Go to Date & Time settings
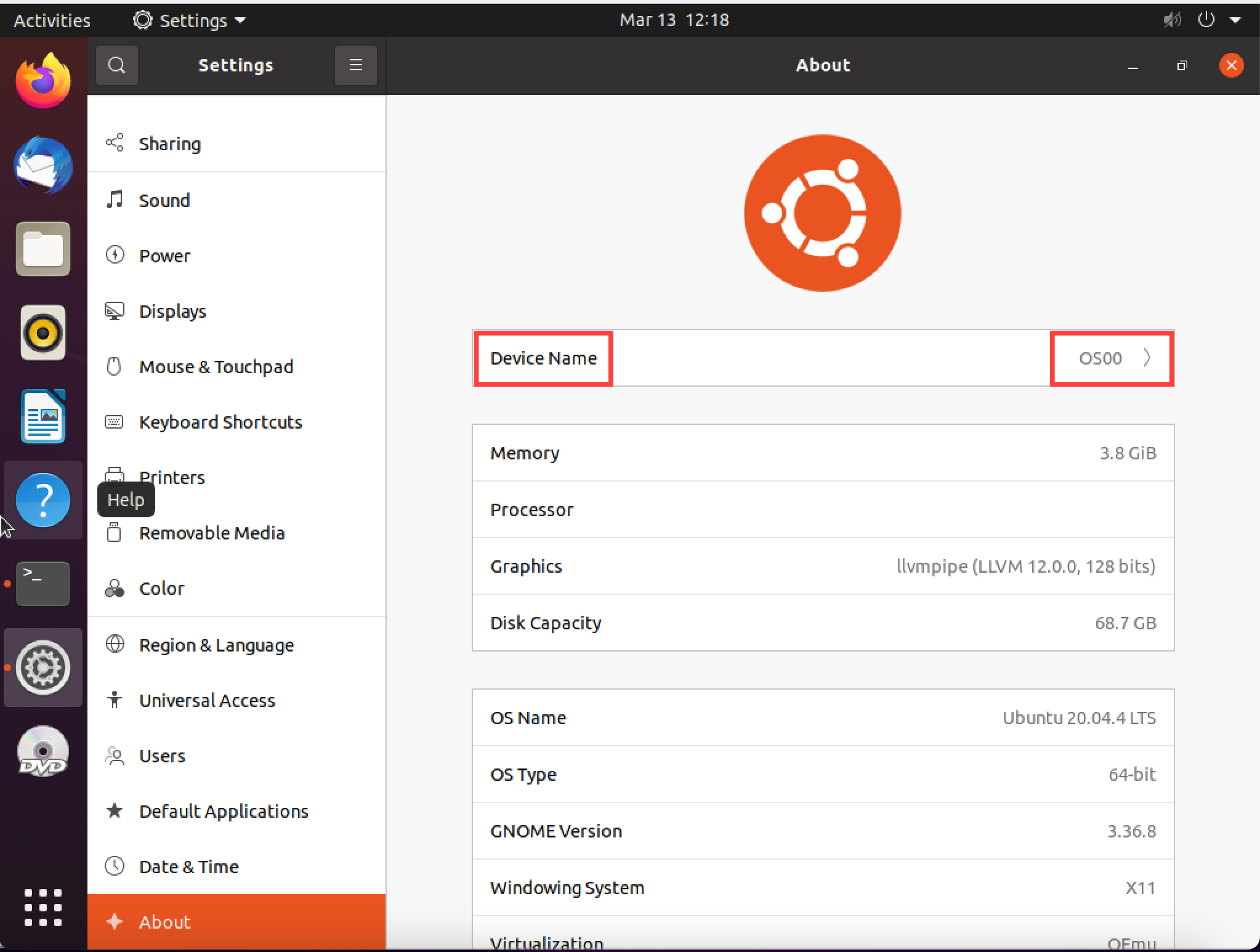Screen dimensions: 1260x952 point(236,866)
